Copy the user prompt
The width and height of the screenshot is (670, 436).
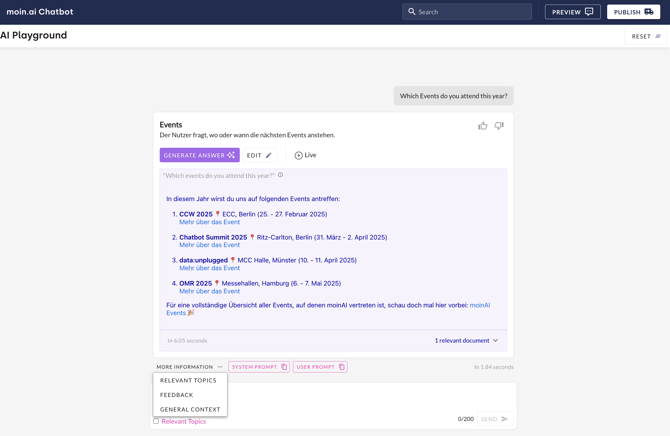tap(341, 367)
